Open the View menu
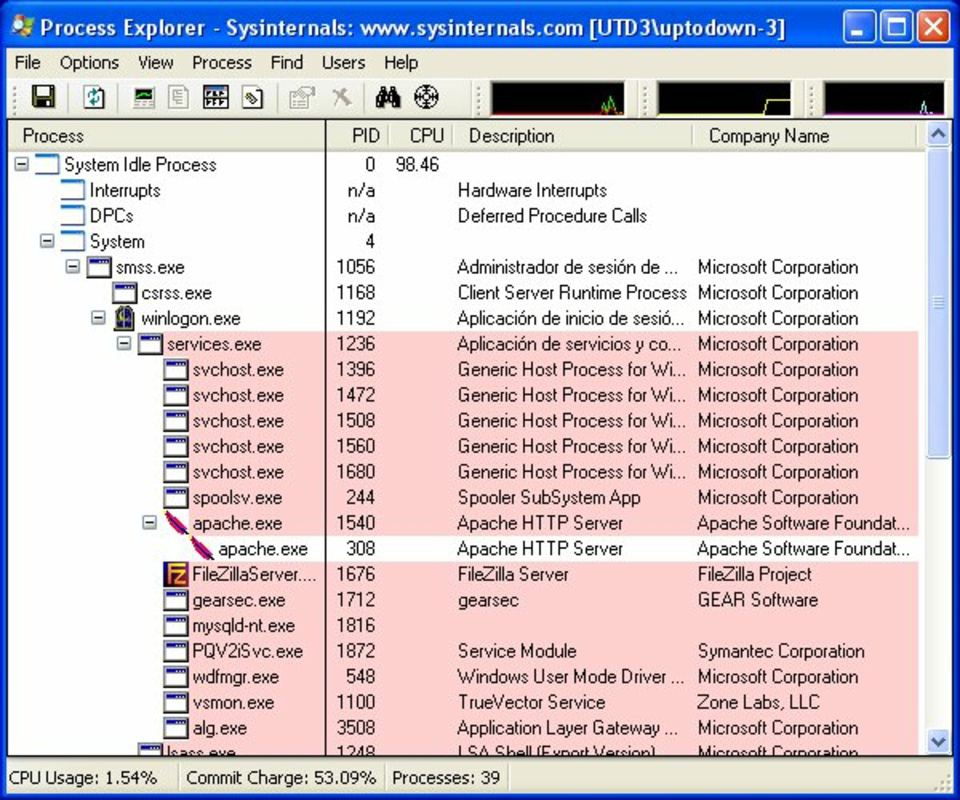Screen dimensions: 960x800 coord(156,62)
